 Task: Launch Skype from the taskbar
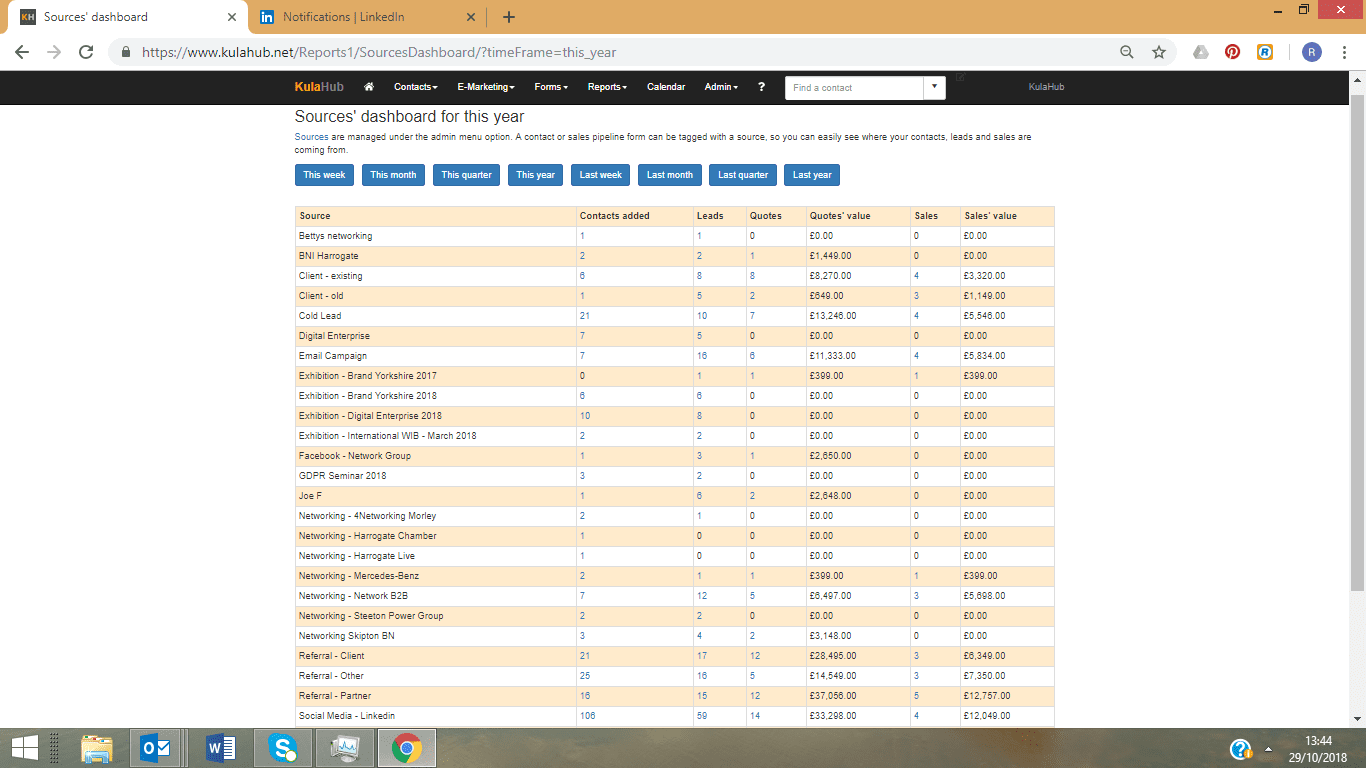pyautogui.click(x=282, y=747)
